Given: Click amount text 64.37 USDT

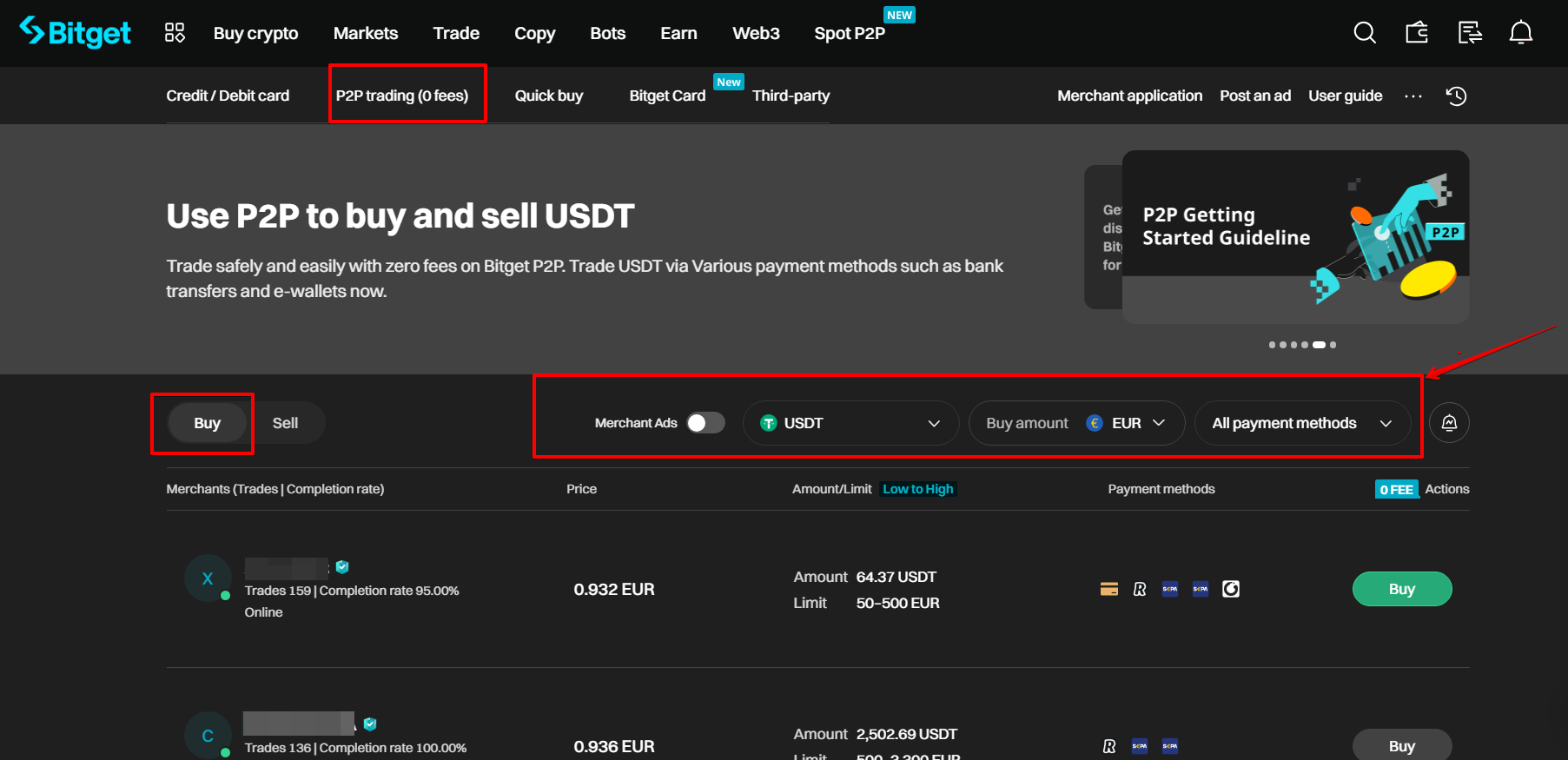Looking at the screenshot, I should tap(896, 577).
